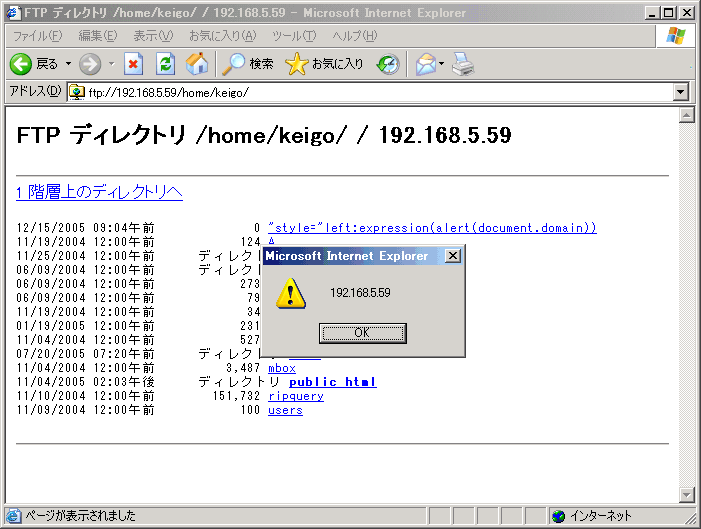Maximize the Internet Explorer window

(669, 13)
